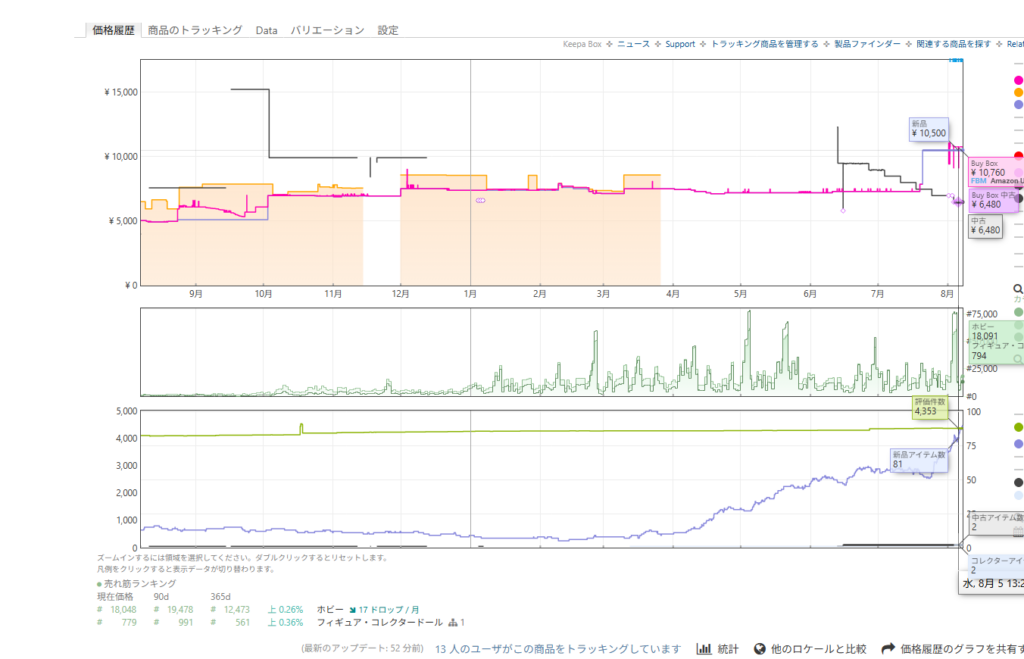Click the users tracking this product link
Viewport: 1024px width, 659px height.
558,649
